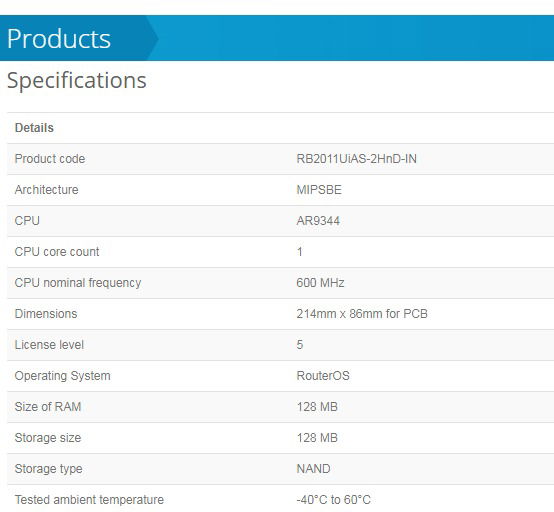554x512 pixels.
Task: Click the License level label
Action: point(49,345)
